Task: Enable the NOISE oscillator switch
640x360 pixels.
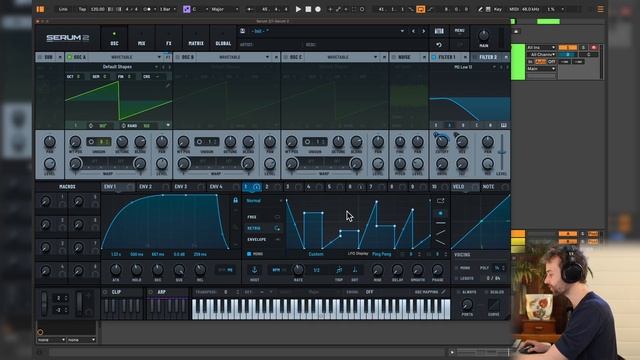Action: click(x=394, y=57)
